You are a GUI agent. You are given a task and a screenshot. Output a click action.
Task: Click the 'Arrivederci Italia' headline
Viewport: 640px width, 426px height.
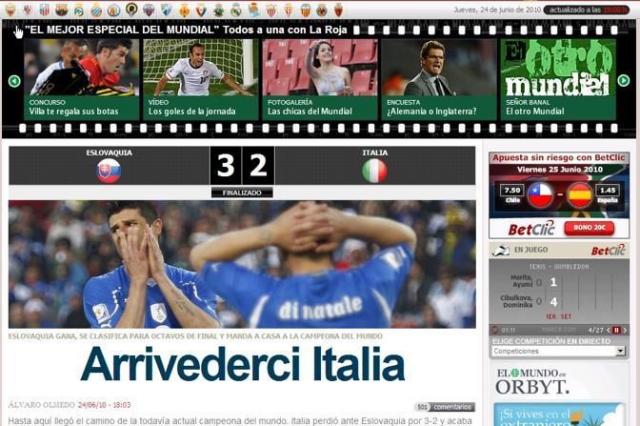[x=243, y=365]
